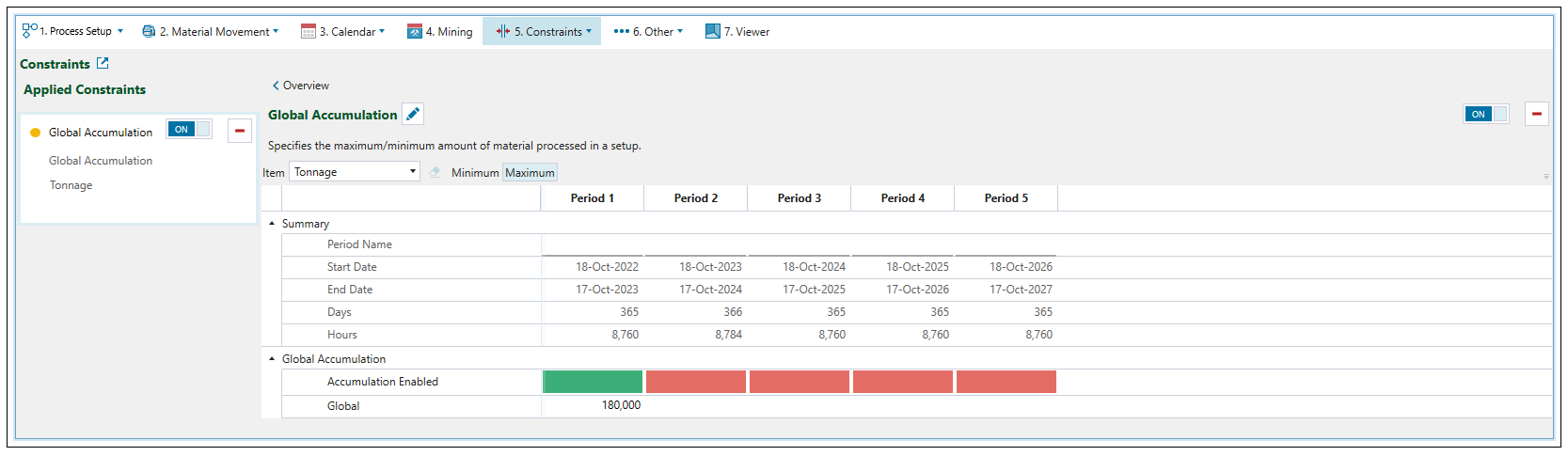
Task: Click the eraser clear icon next to Item dropdown
Action: tap(435, 172)
